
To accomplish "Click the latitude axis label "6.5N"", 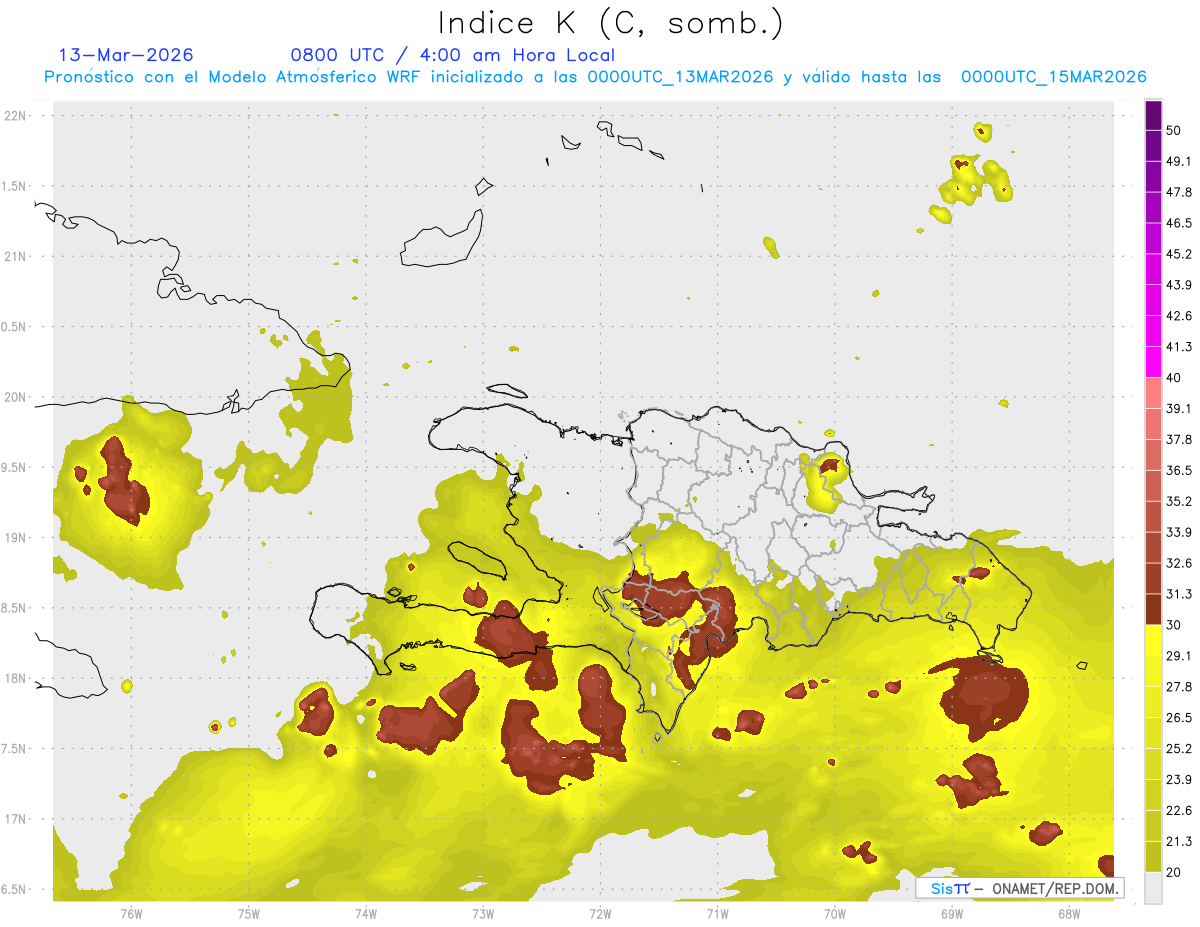I will tap(14, 889).
